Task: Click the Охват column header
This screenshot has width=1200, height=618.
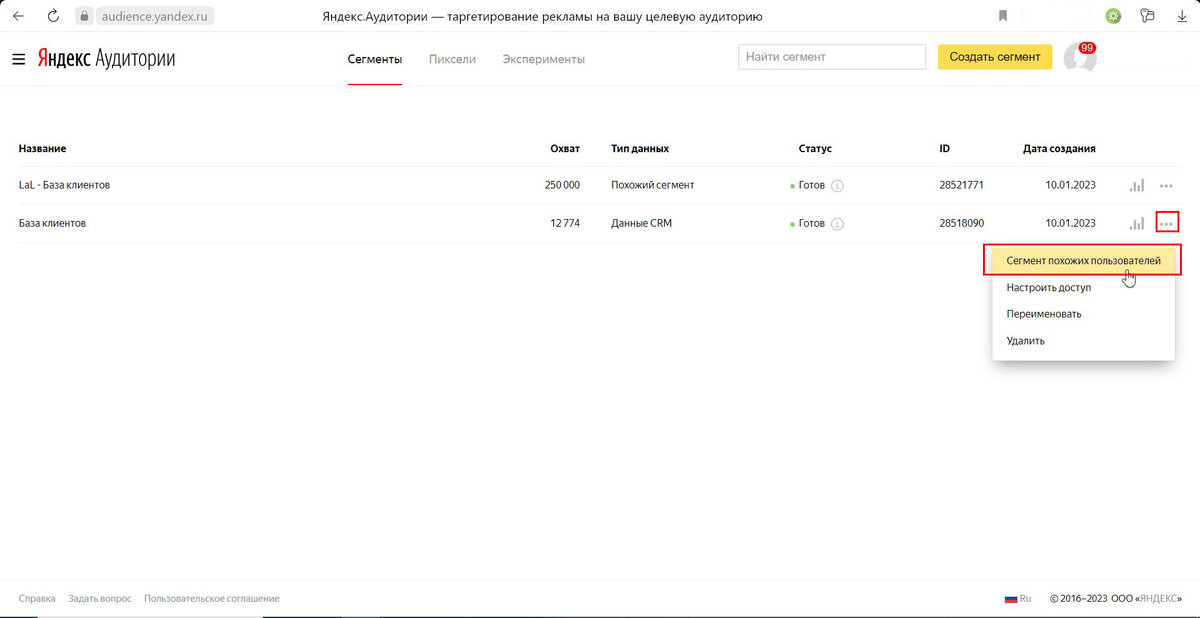Action: point(565,148)
